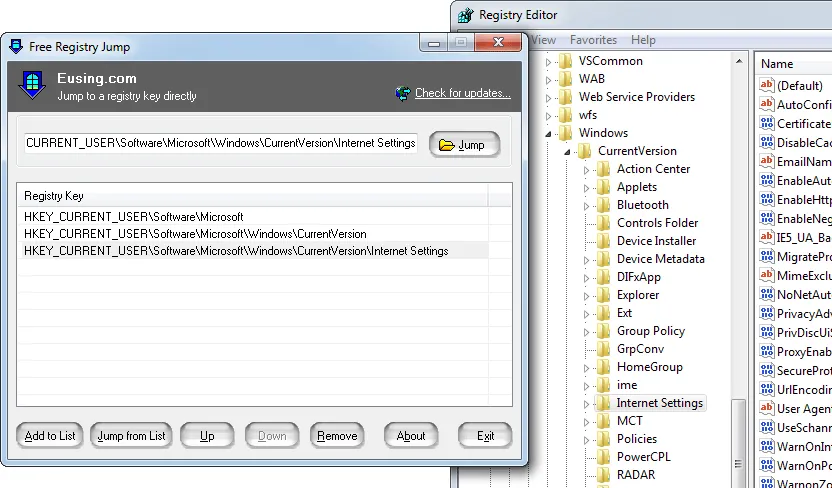832x488 pixels.
Task: Click the Add to List button
Action: (x=50, y=436)
